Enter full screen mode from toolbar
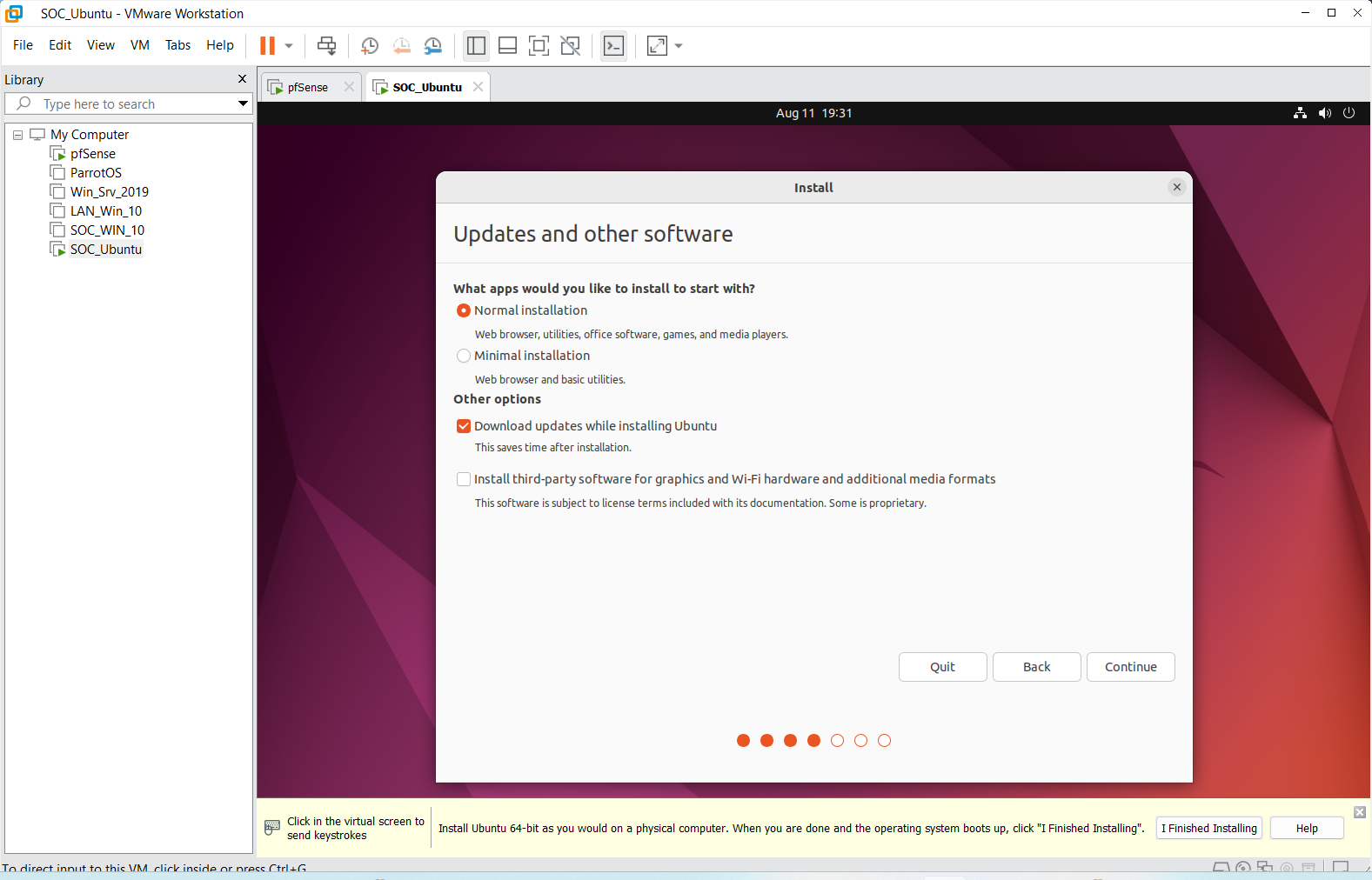This screenshot has height=880, width=1372. point(539,45)
